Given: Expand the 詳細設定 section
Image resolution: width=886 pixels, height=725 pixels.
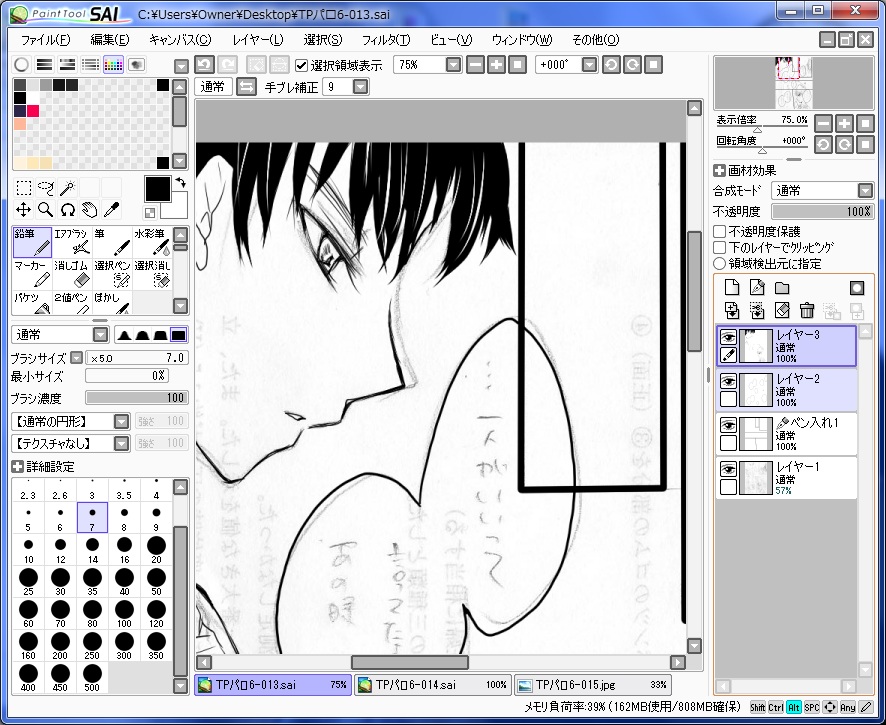Looking at the screenshot, I should pos(18,467).
